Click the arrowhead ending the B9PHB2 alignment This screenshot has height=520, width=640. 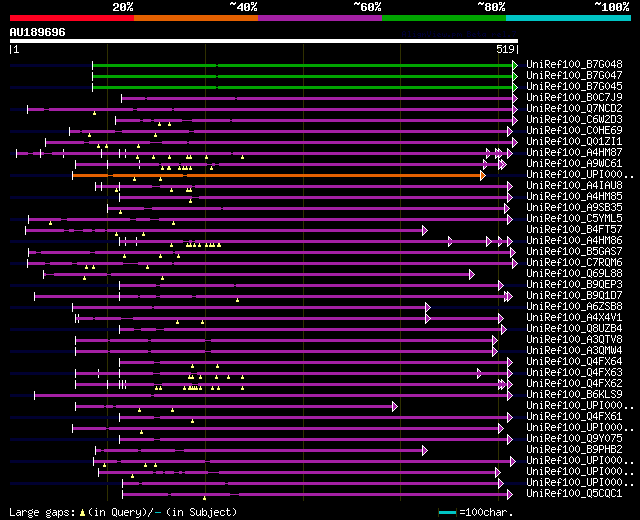click(425, 451)
